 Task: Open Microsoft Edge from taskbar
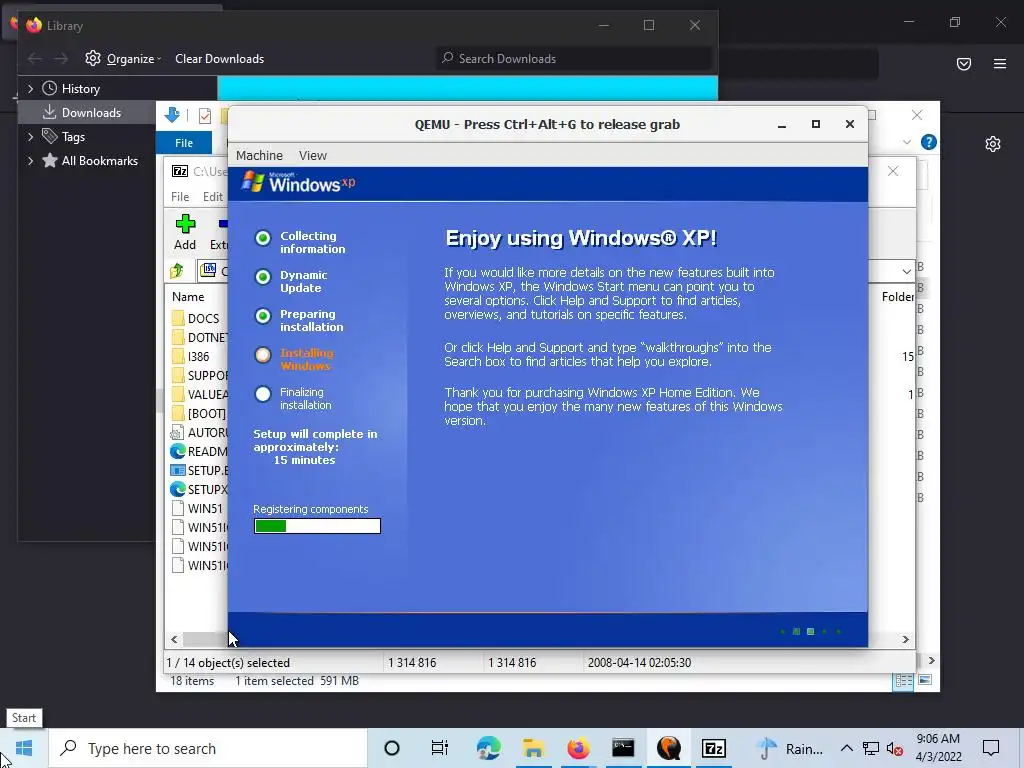tap(488, 748)
